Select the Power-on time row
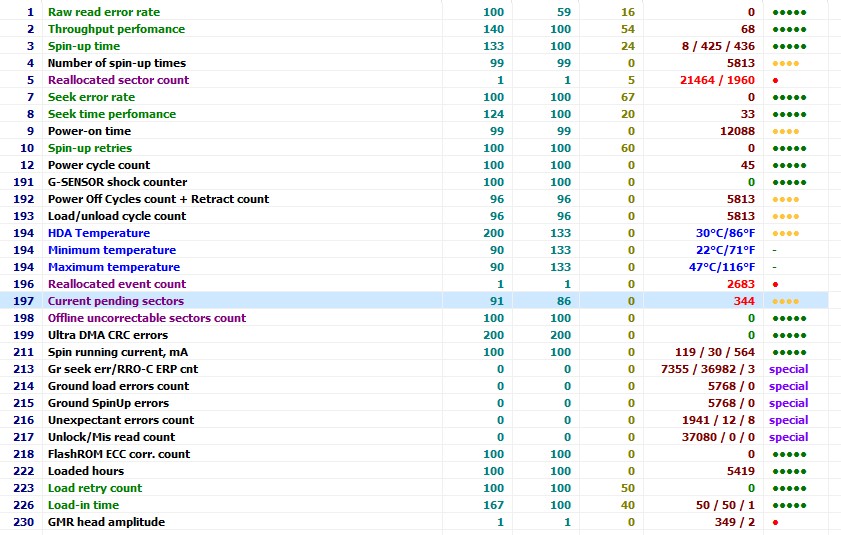 [x=414, y=131]
